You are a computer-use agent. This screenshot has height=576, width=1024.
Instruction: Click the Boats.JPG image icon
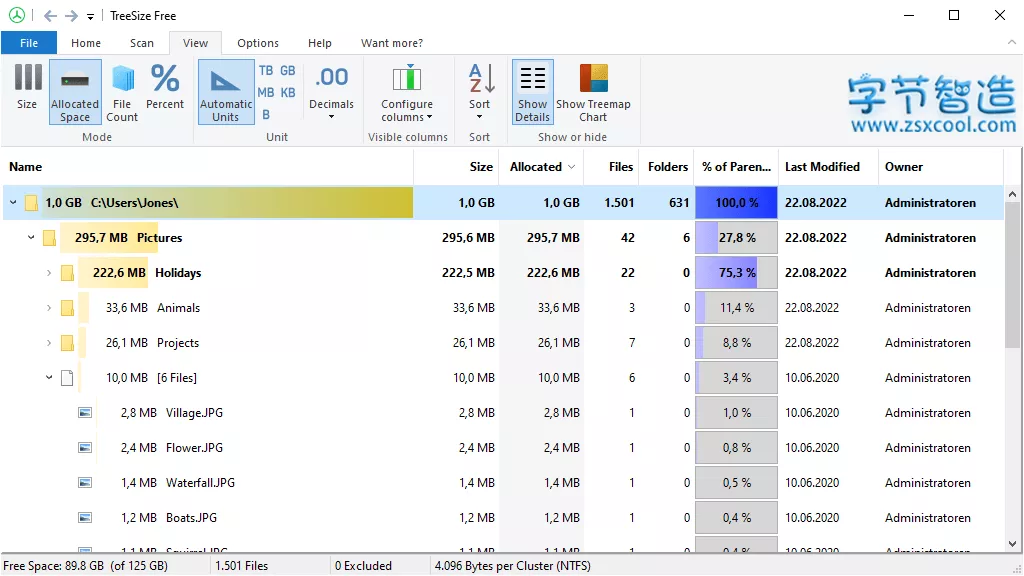pos(85,518)
